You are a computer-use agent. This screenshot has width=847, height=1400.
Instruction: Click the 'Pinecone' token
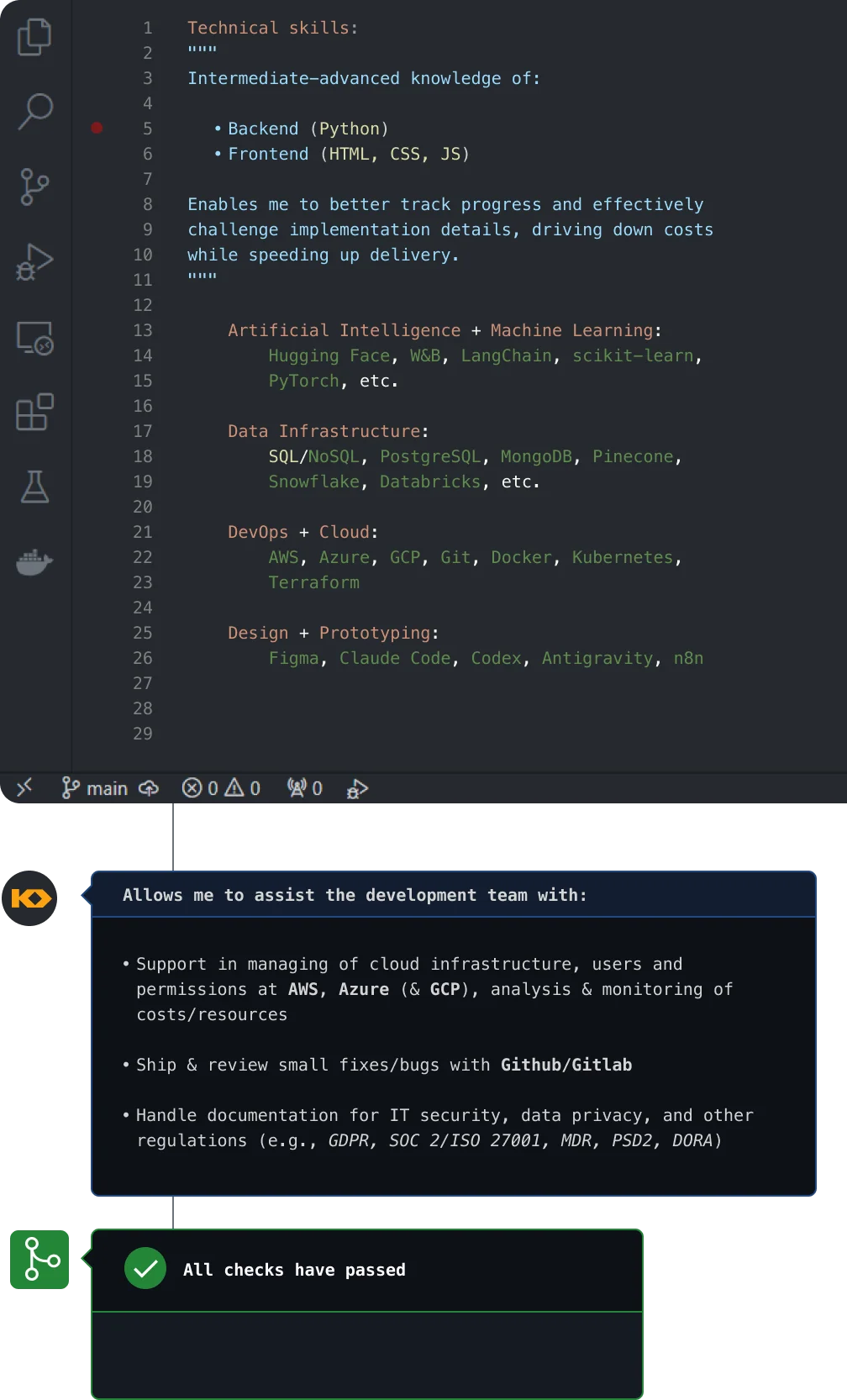[x=633, y=456]
